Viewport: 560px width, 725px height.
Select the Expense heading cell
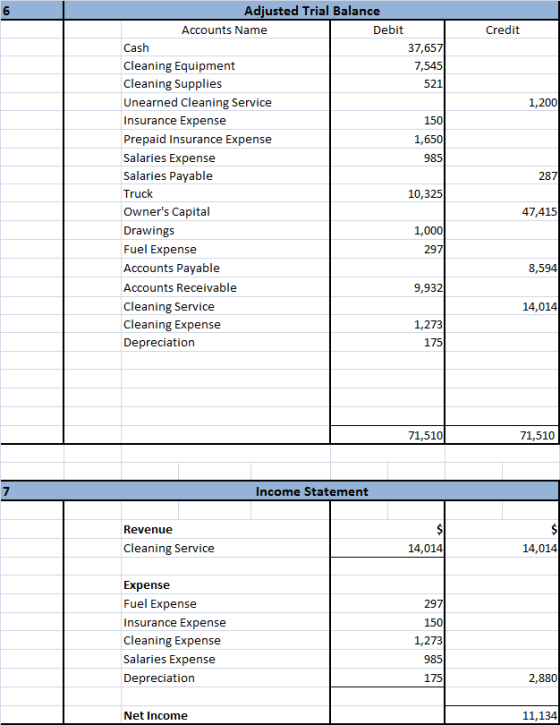click(226, 585)
